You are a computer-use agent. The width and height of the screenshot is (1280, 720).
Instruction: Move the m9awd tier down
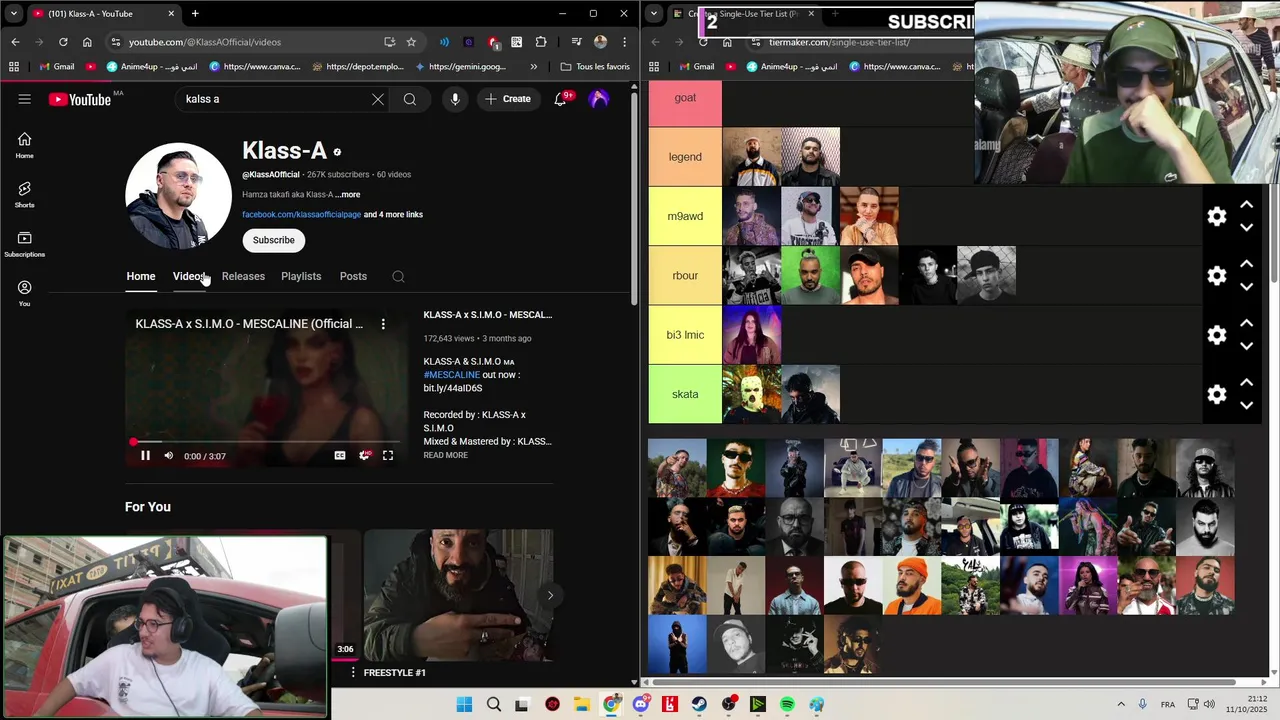pos(1246,228)
